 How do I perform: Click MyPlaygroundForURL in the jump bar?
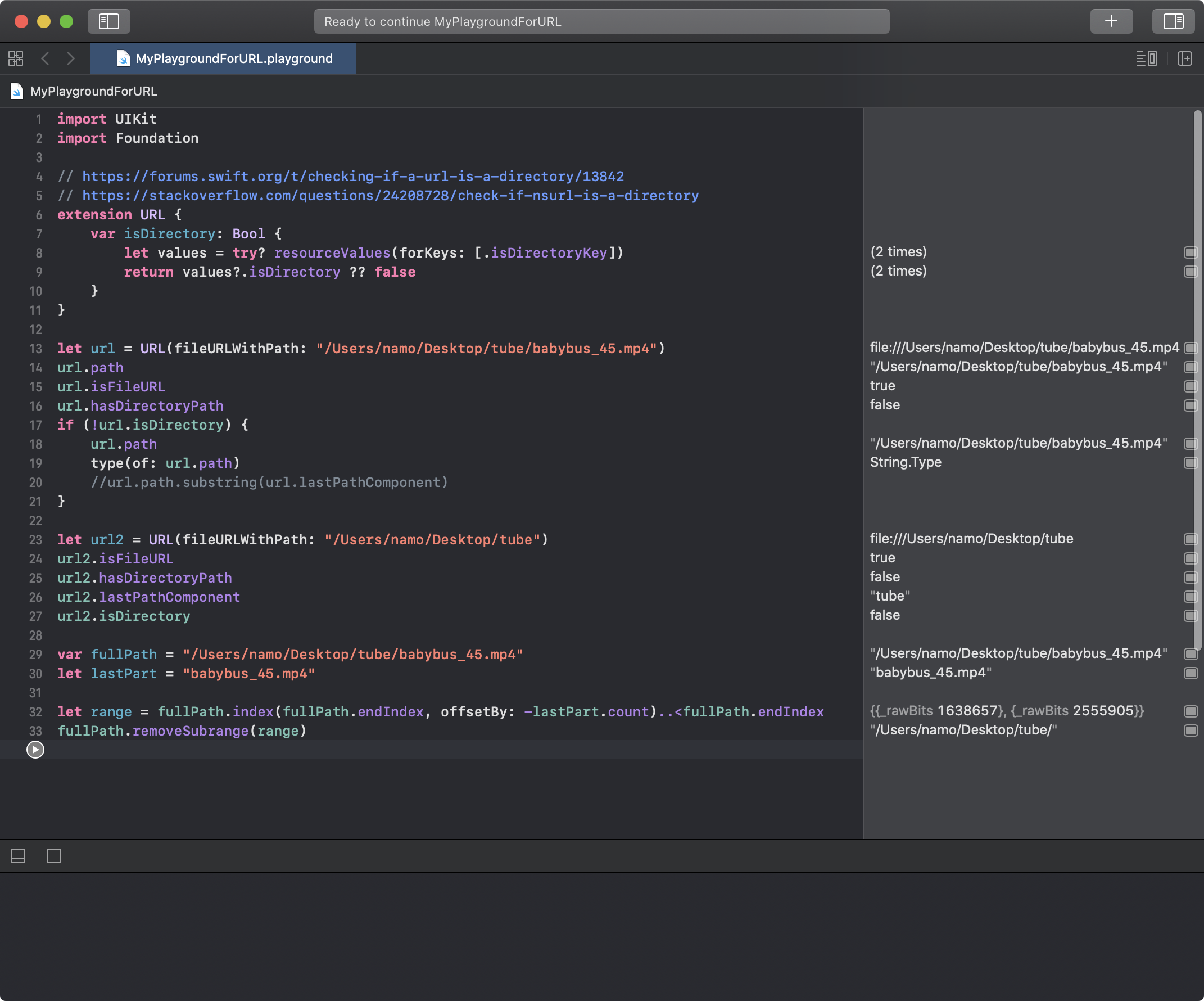click(x=93, y=91)
